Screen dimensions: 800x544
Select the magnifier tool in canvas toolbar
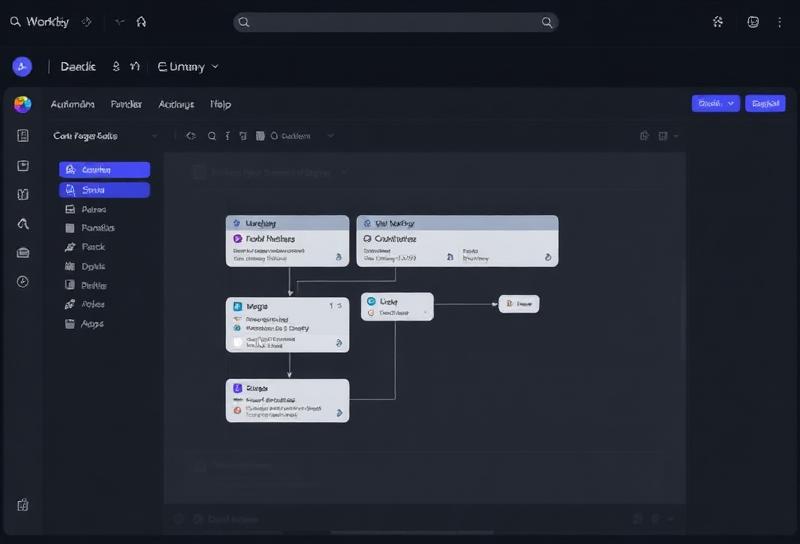tap(212, 136)
